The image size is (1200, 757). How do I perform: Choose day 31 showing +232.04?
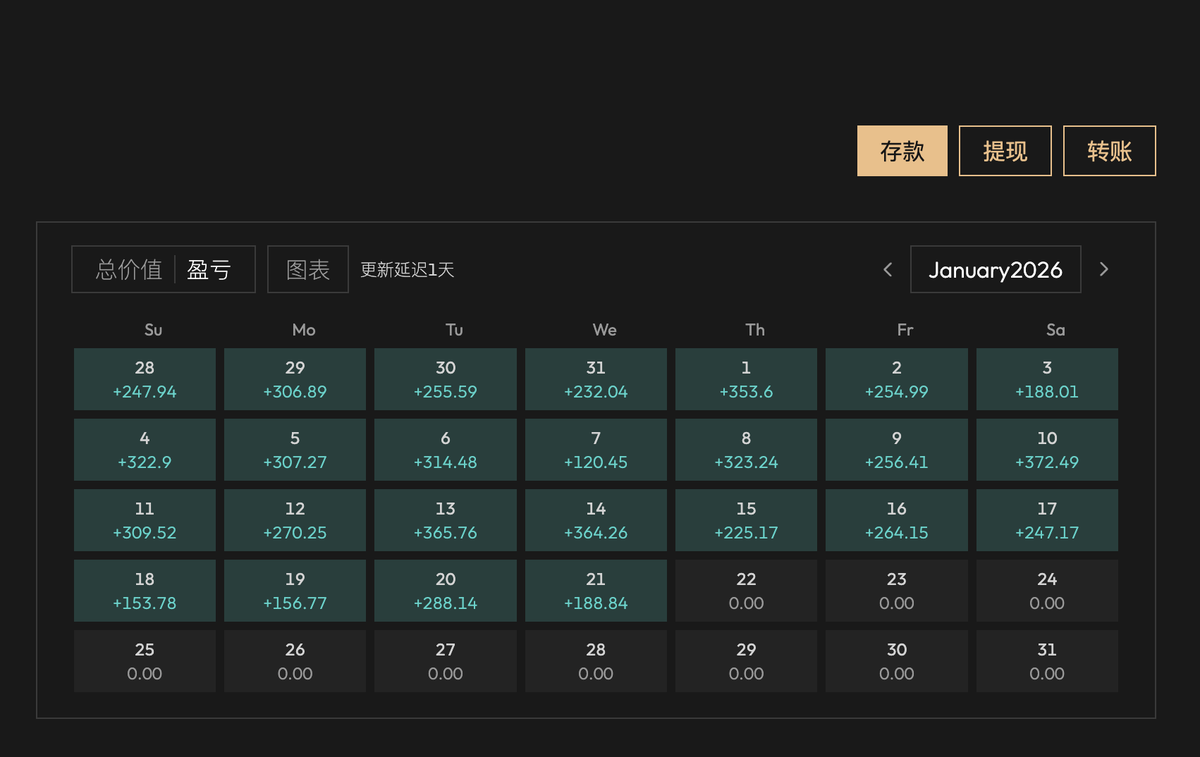click(596, 379)
